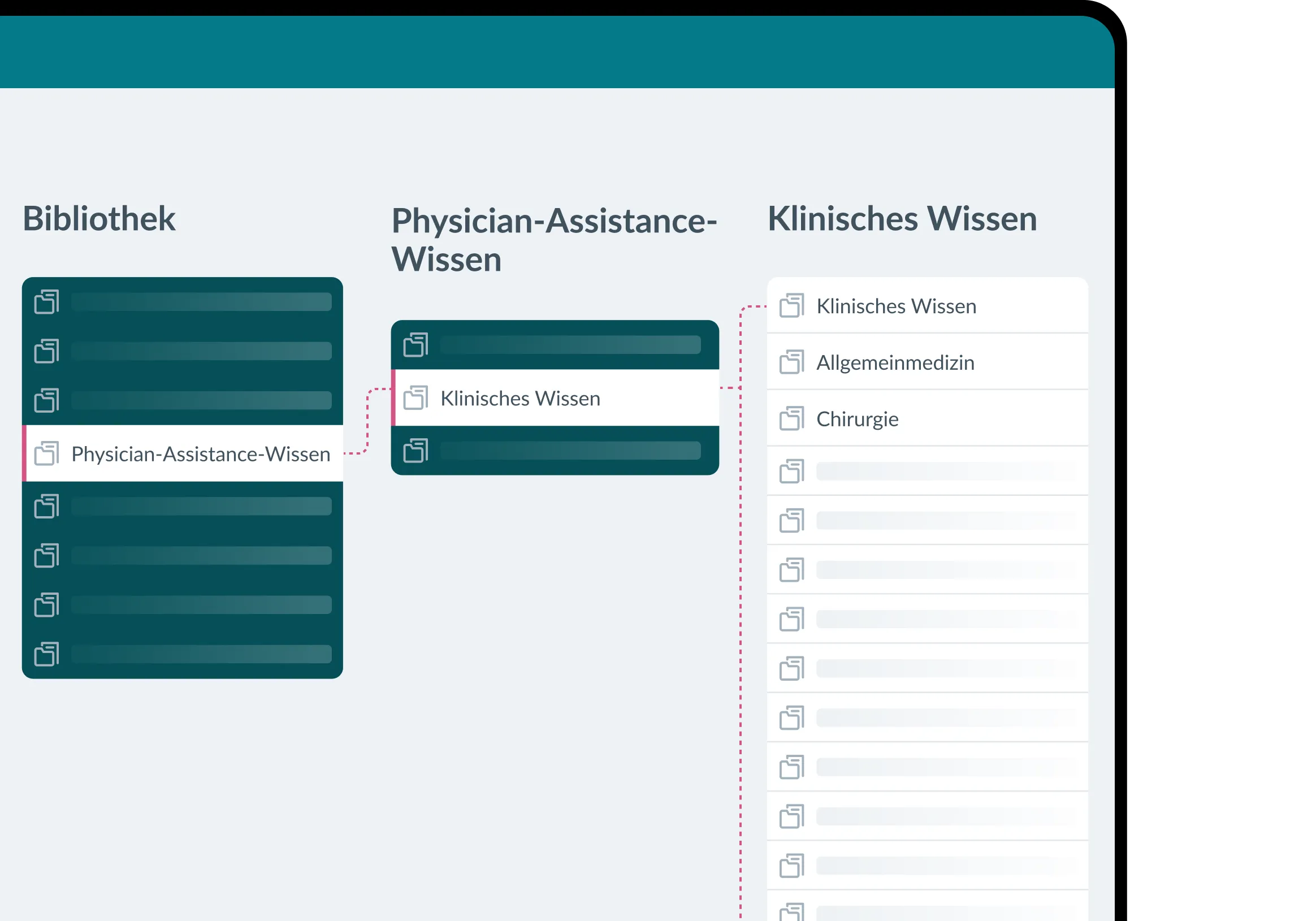The width and height of the screenshot is (1316, 921).
Task: Click folder icon atop Physician-Assistance-Wissen panel
Action: click(x=415, y=345)
